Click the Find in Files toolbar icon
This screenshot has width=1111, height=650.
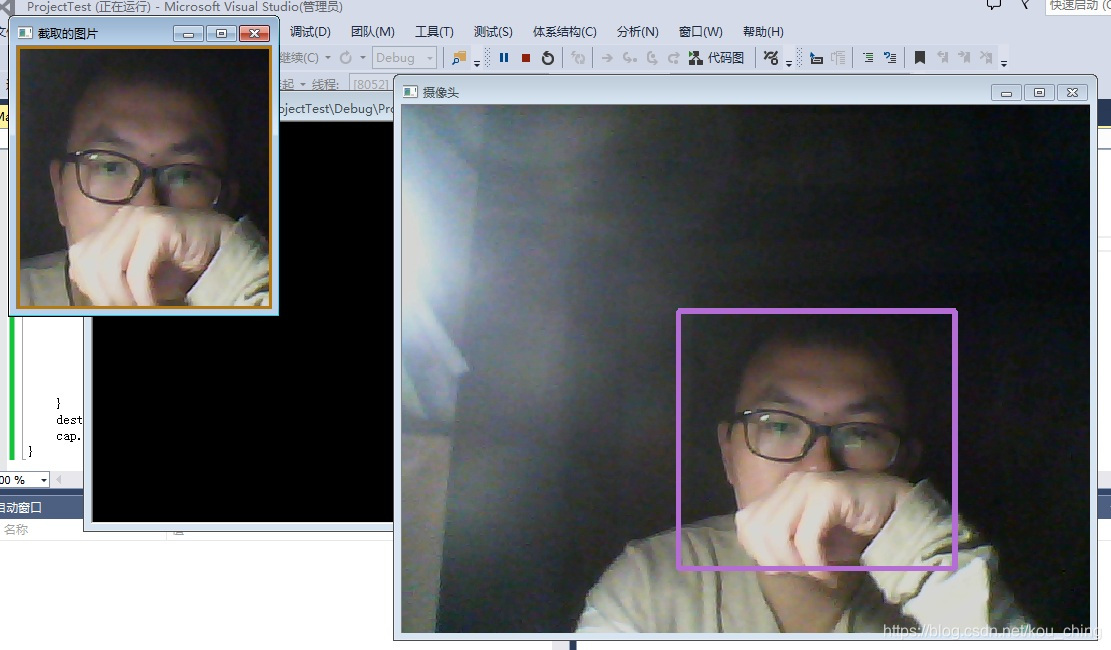click(x=459, y=58)
